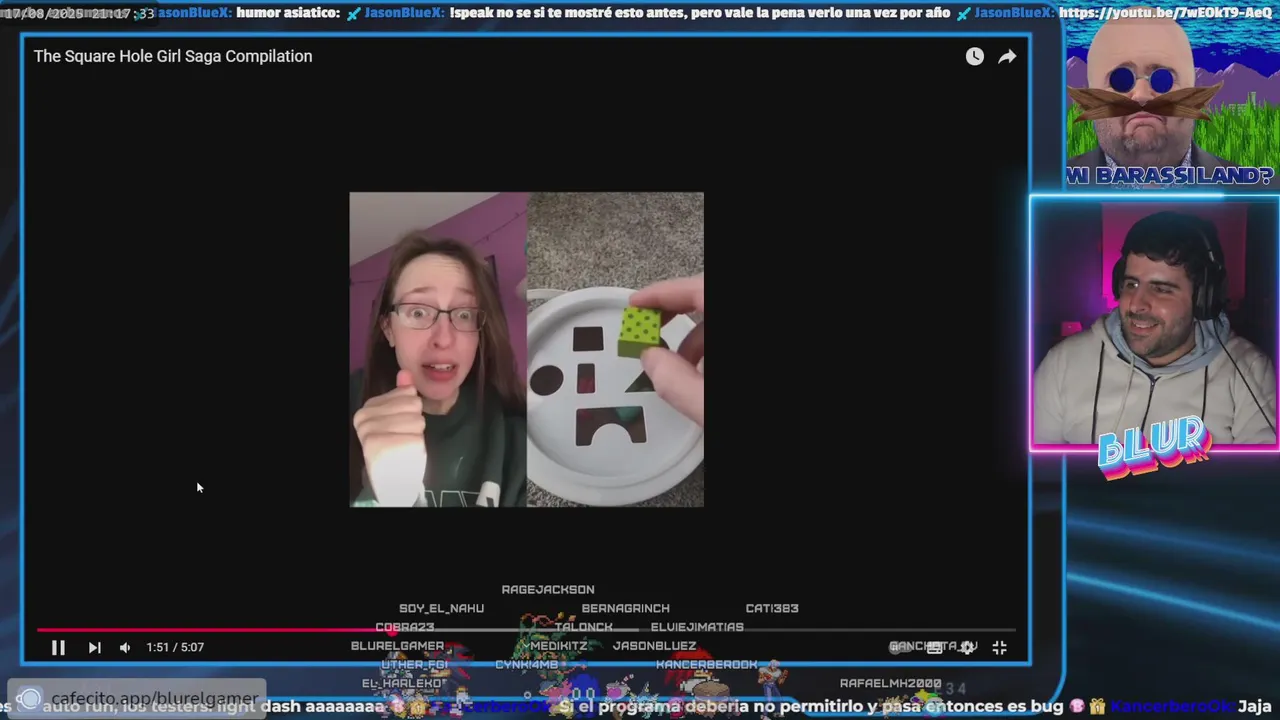Skip to the next video

click(x=94, y=647)
